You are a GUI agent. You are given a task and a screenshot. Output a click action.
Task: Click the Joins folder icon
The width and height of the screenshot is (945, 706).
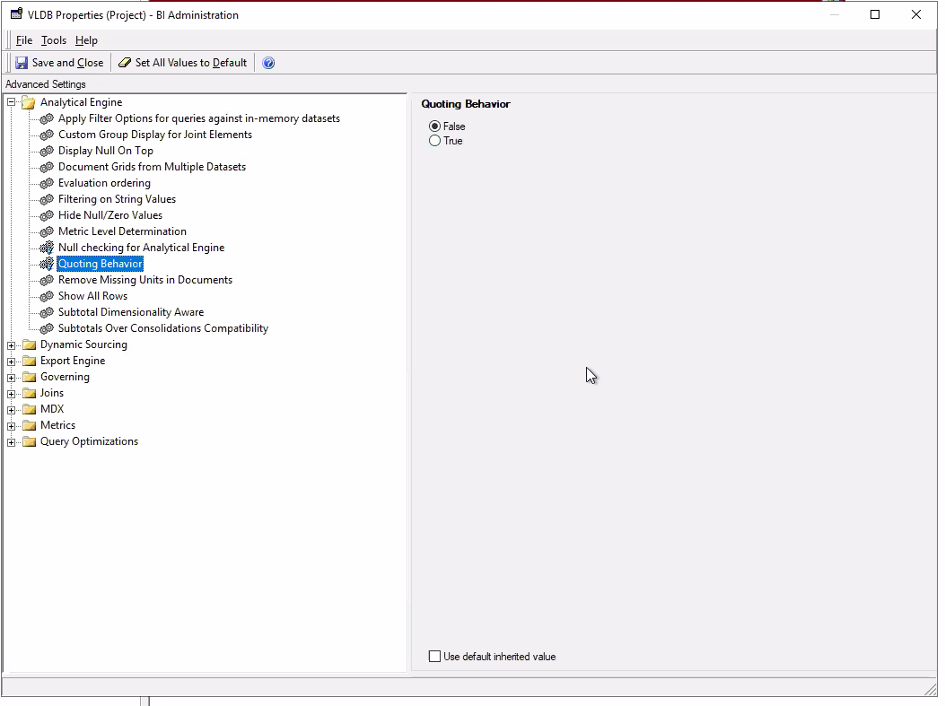coord(28,393)
